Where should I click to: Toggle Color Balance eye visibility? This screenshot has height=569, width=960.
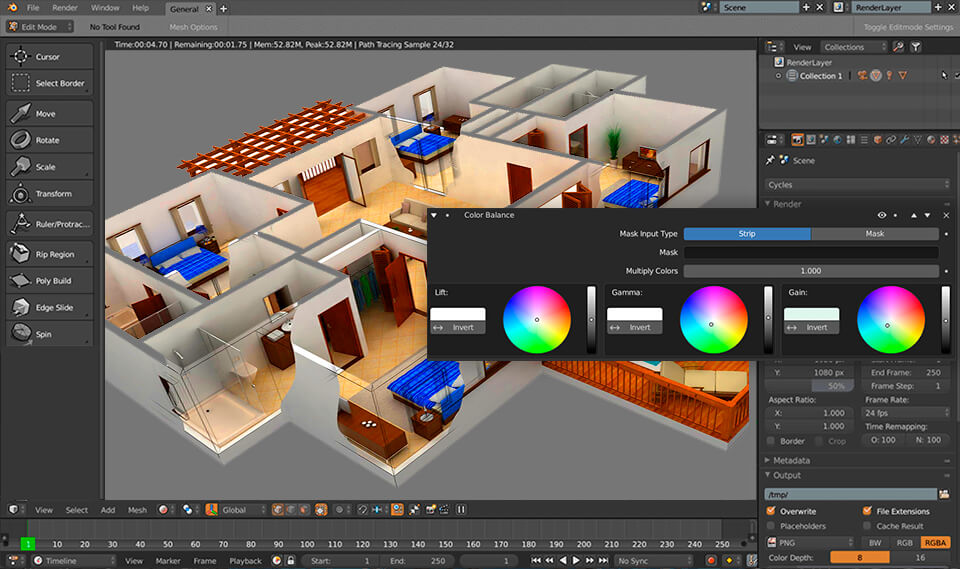tap(882, 215)
